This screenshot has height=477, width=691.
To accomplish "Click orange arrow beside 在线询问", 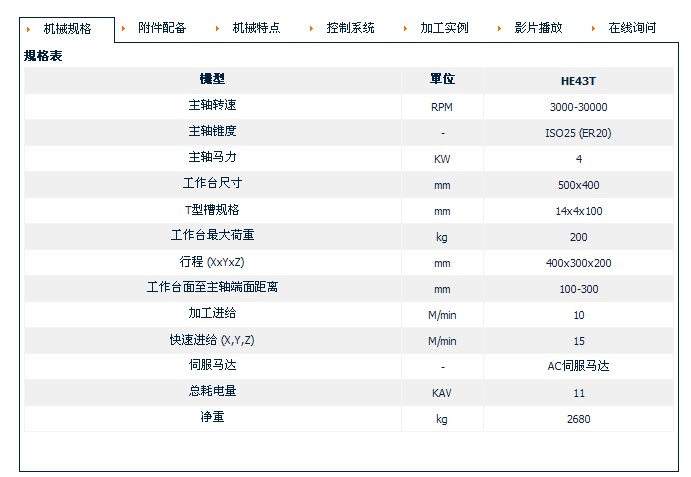I will 593,28.
